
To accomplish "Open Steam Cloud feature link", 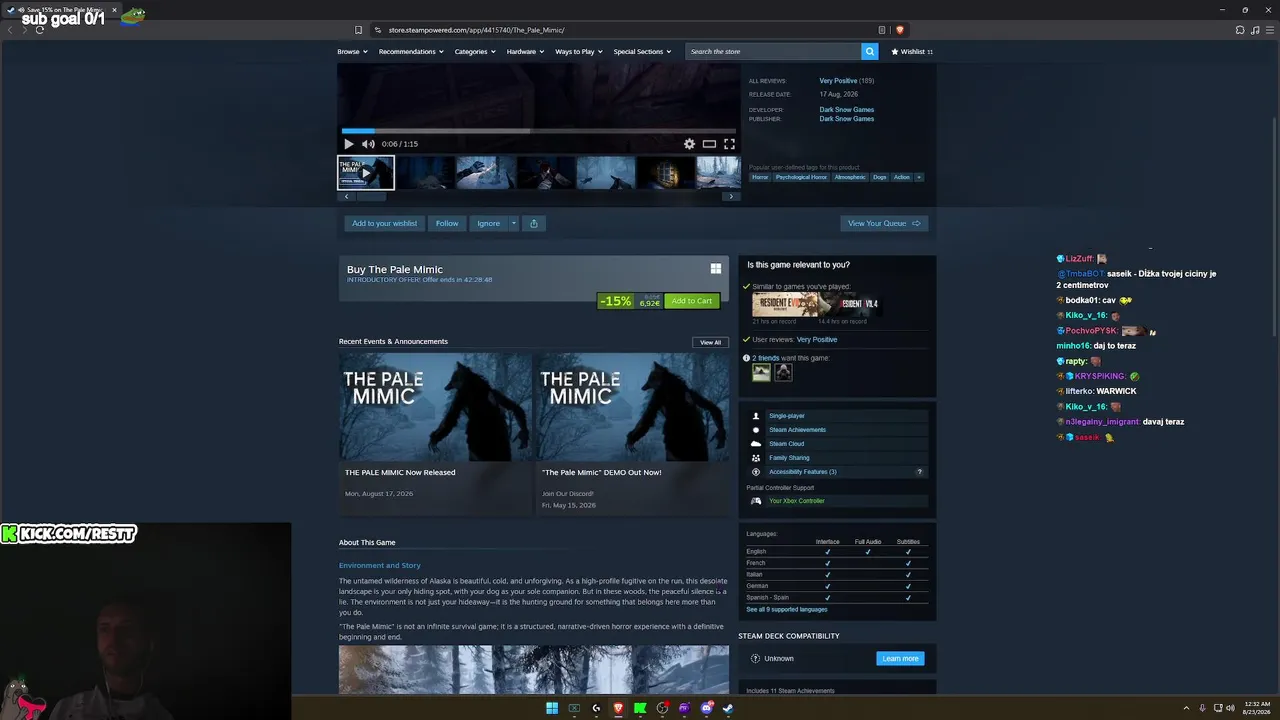I will click(x=786, y=444).
